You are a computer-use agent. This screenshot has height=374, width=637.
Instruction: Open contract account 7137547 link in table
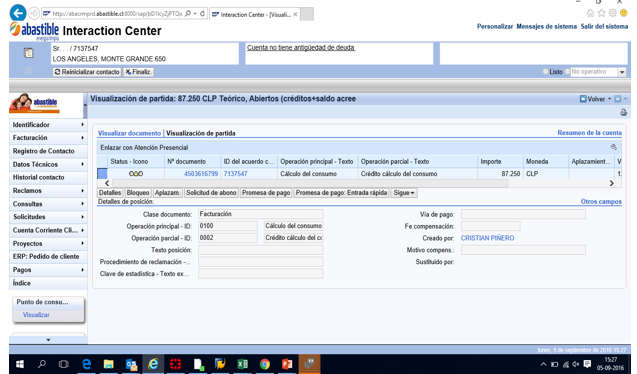(235, 174)
